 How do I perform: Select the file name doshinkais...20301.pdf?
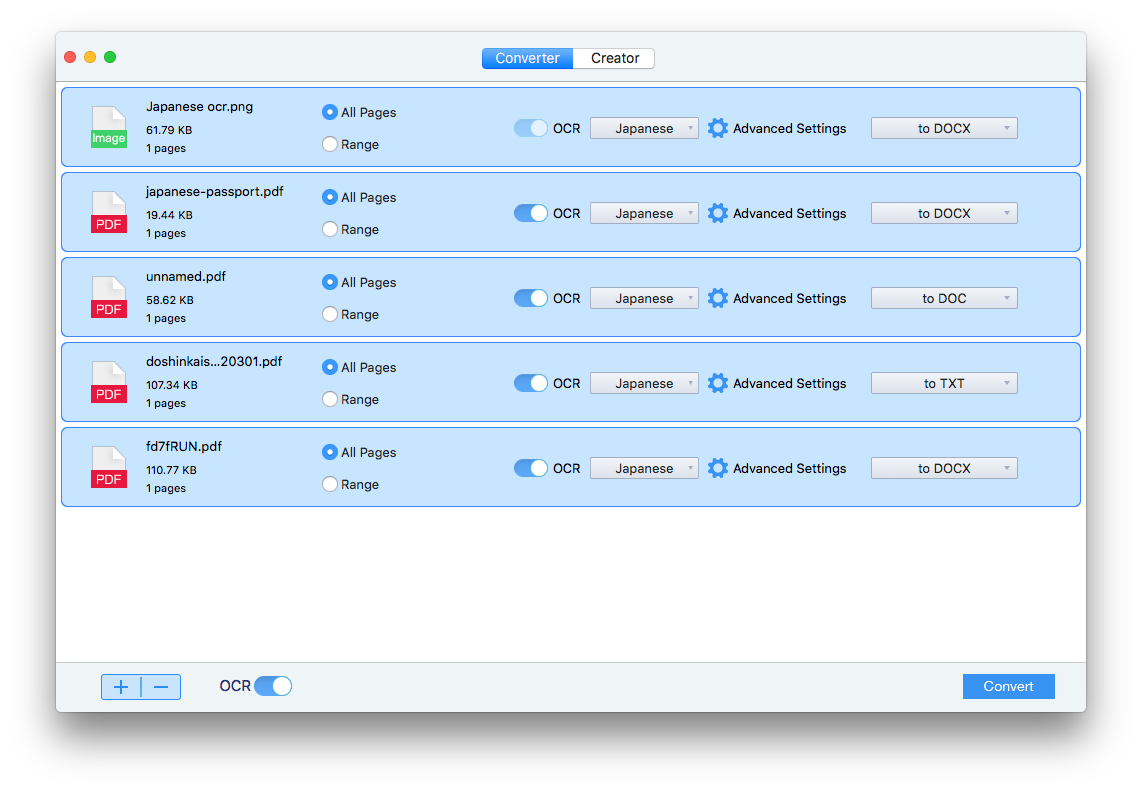point(214,361)
